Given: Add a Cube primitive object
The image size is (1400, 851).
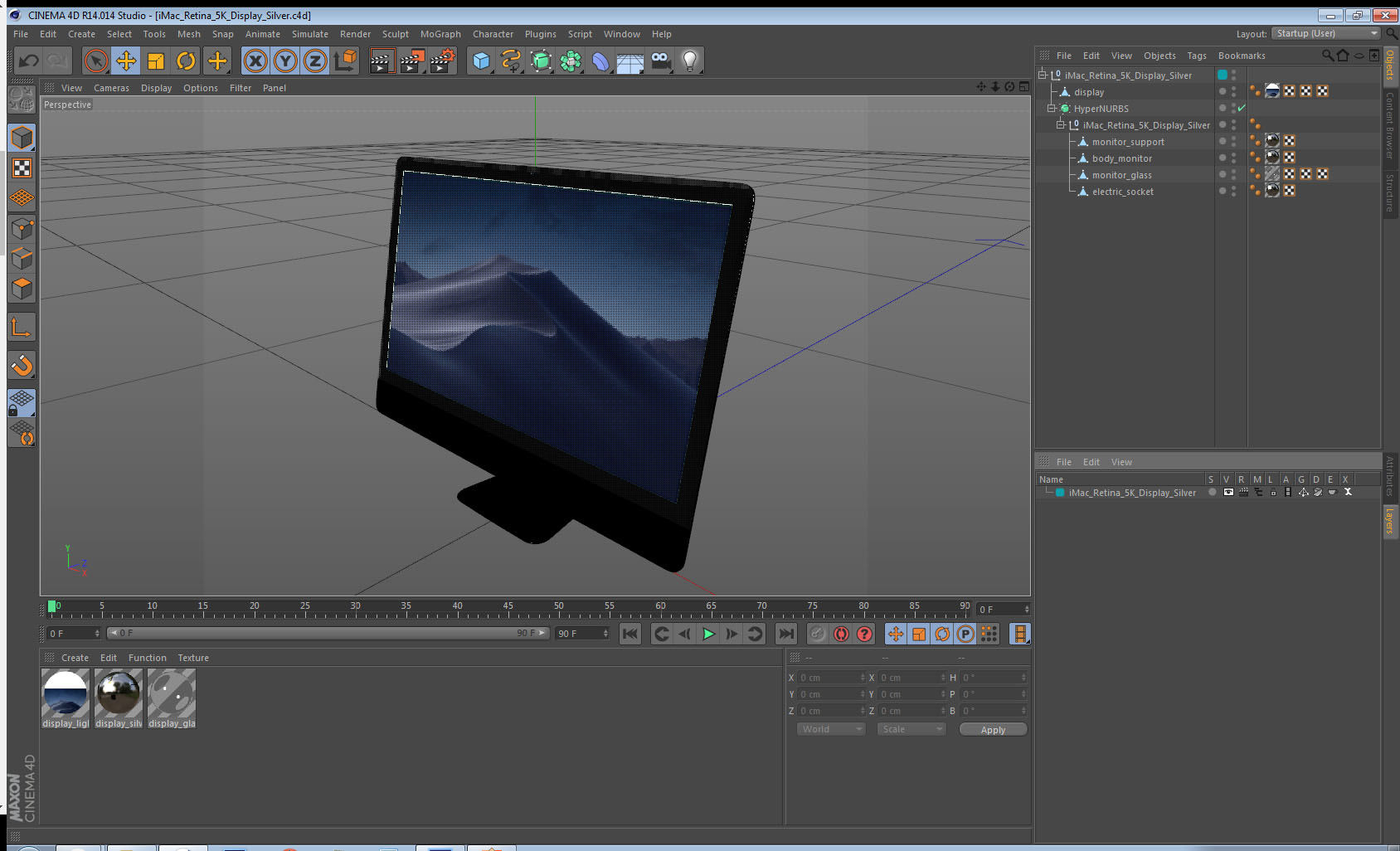Looking at the screenshot, I should click(x=481, y=61).
